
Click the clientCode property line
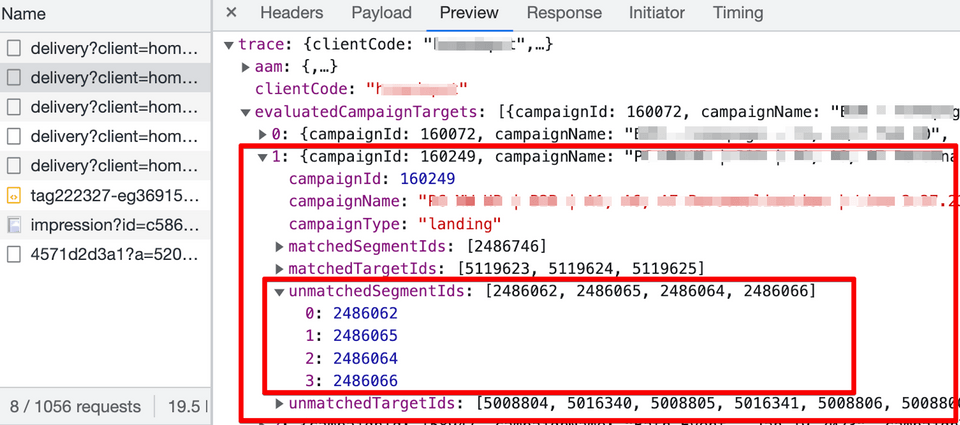click(x=361, y=89)
